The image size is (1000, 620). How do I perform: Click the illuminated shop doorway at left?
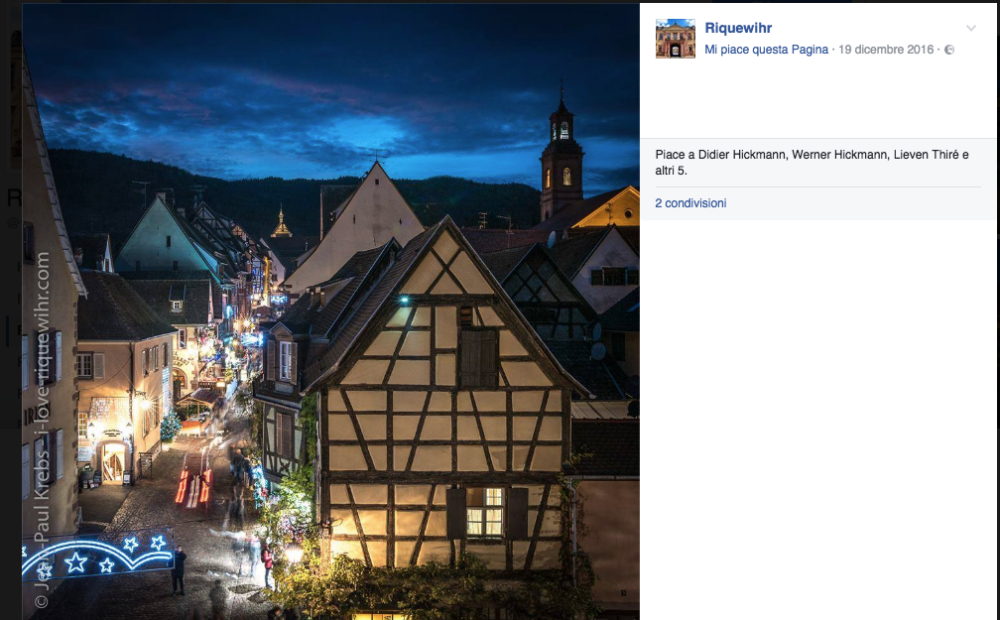point(113,461)
